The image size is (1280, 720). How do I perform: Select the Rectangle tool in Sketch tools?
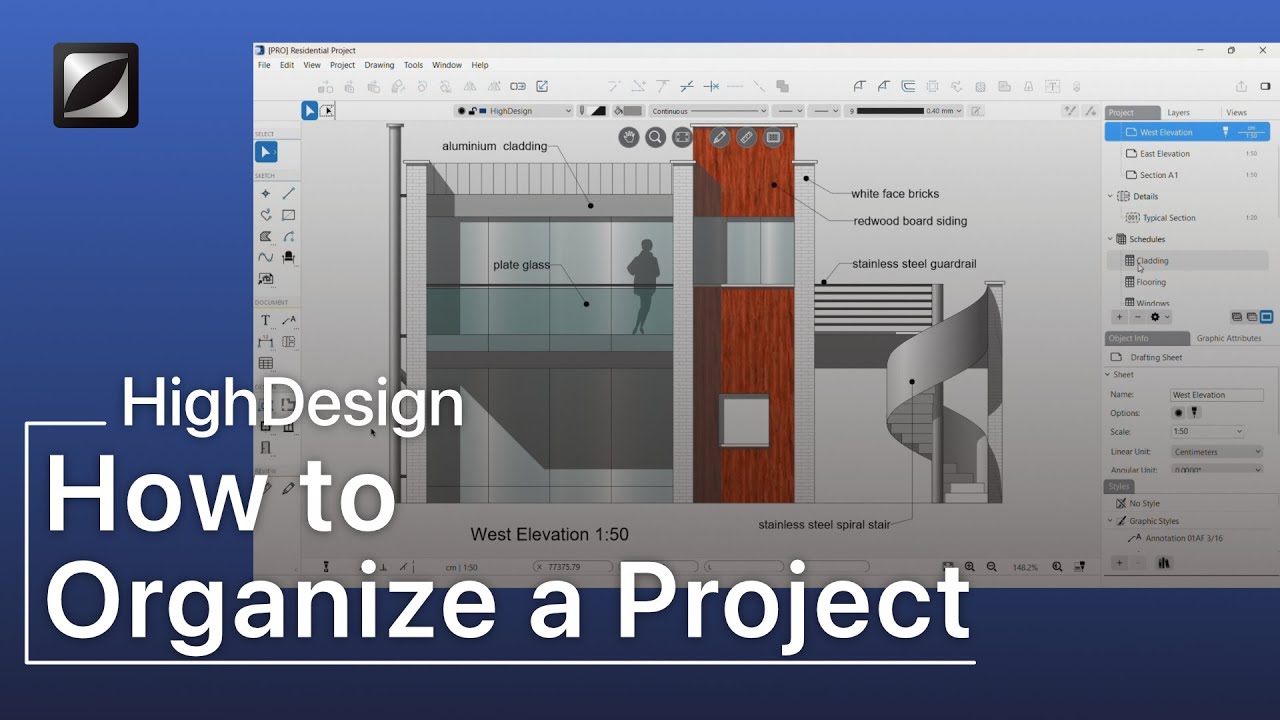pos(288,215)
